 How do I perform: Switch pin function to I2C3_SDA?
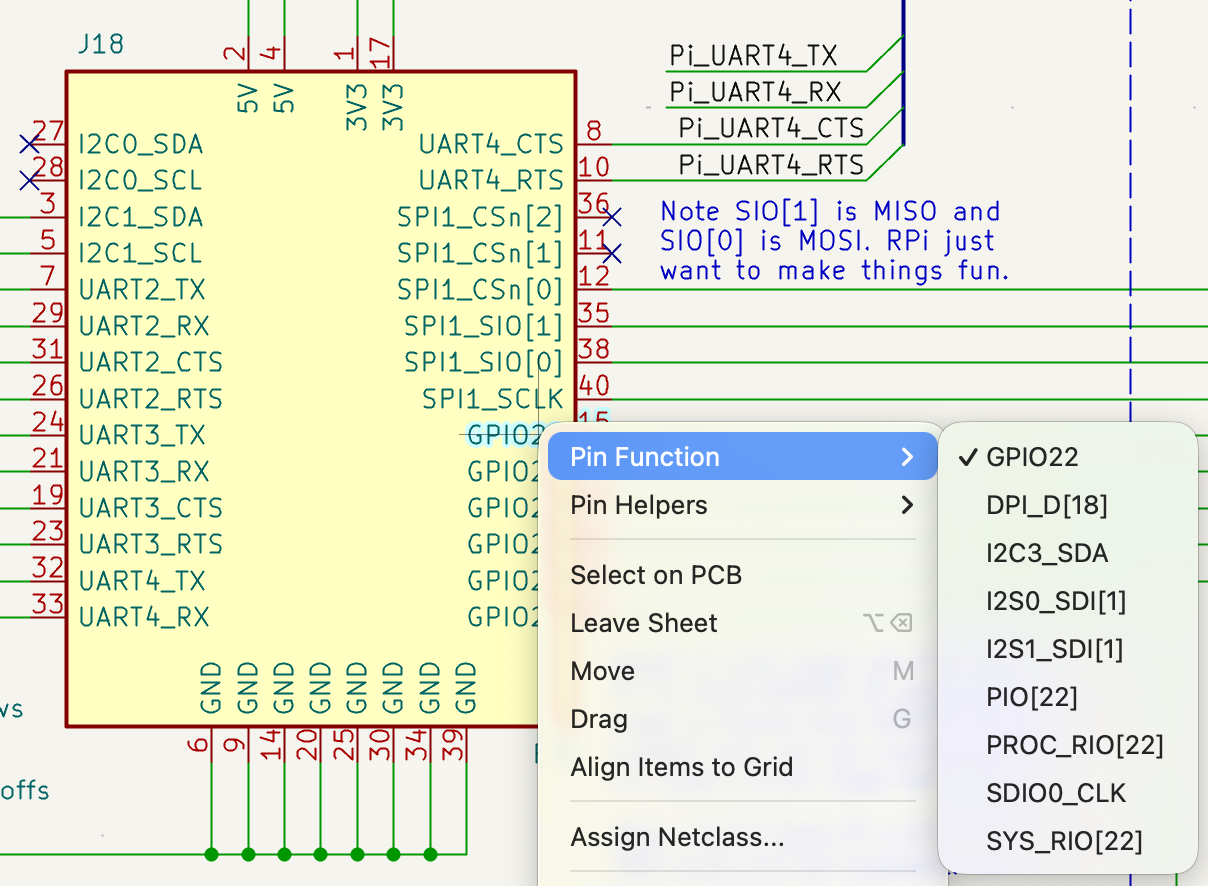1046,553
